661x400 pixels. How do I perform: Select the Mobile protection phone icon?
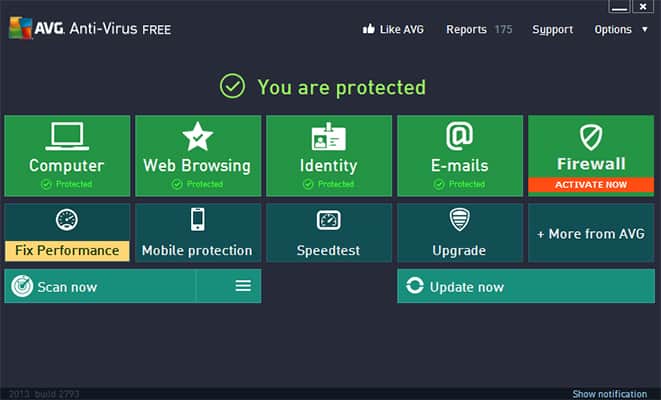[x=198, y=219]
